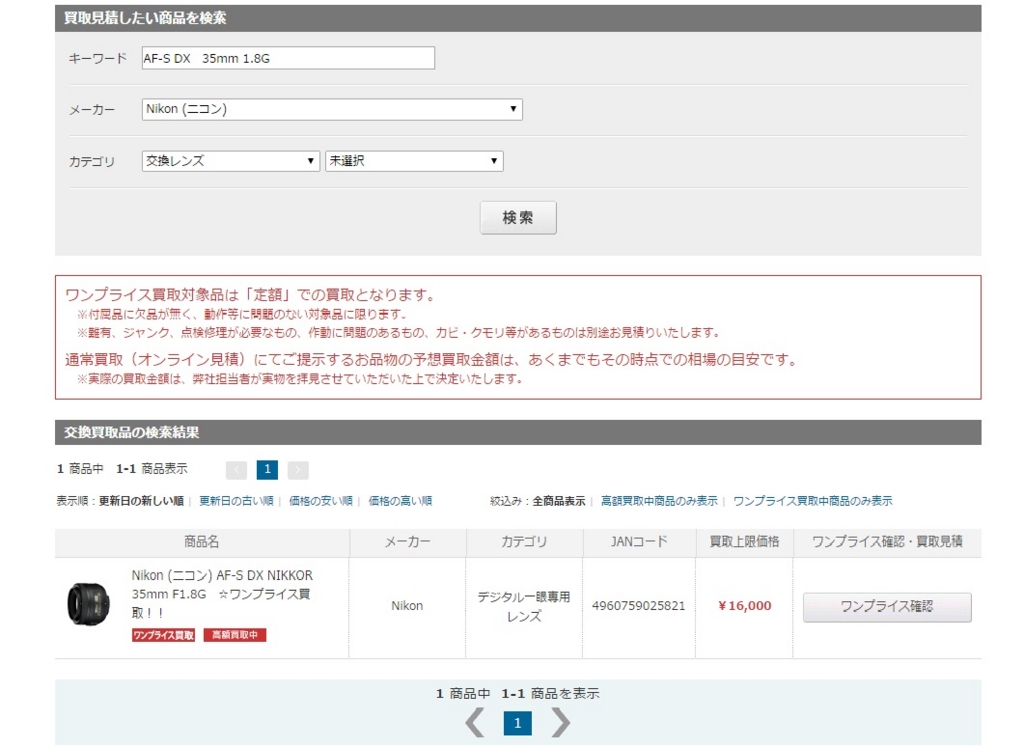The image size is (1024, 748).
Task: Click the large previous chevron in bottom pagination
Action: pyautogui.click(x=475, y=723)
